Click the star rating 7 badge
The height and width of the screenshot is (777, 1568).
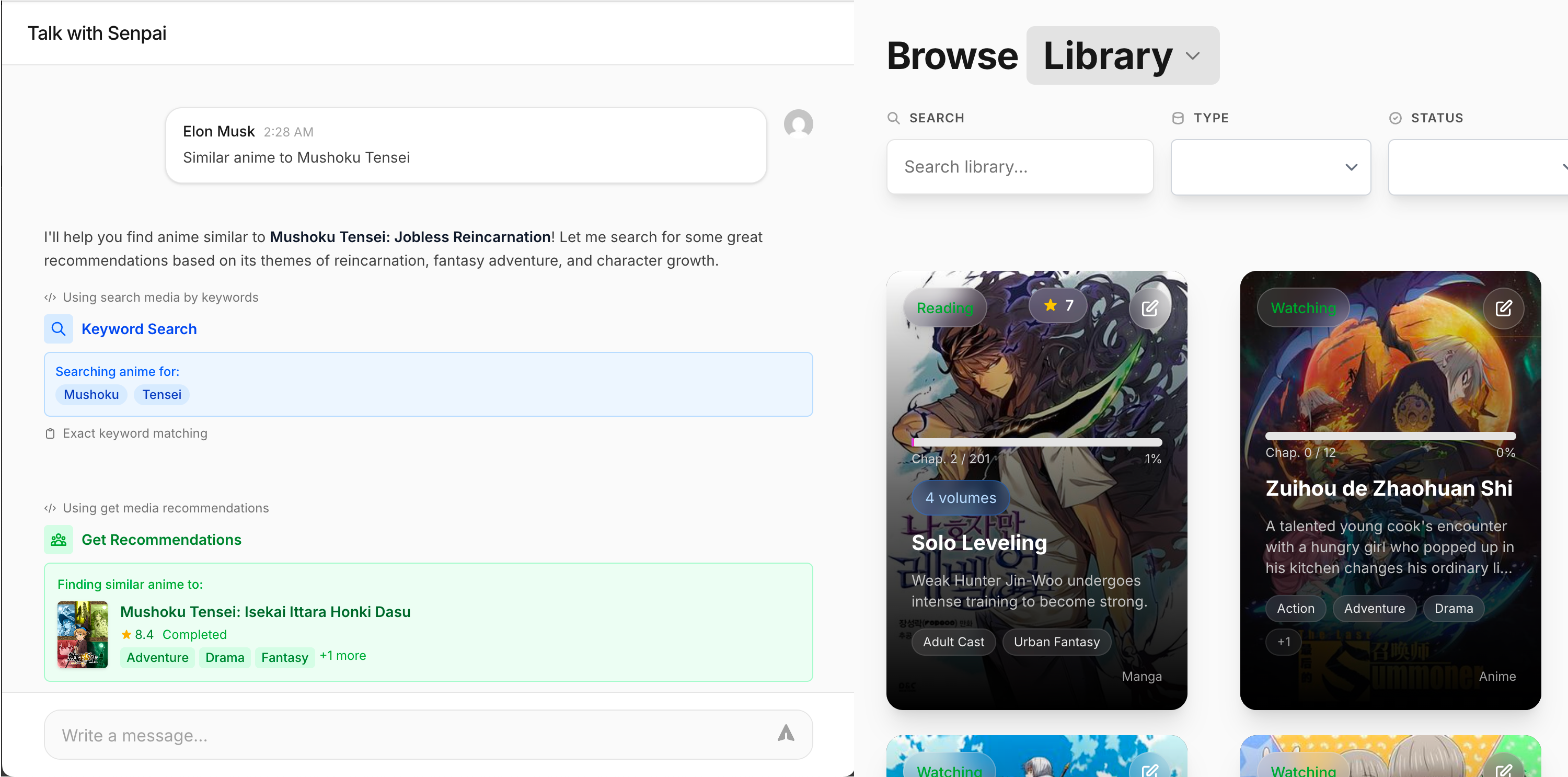pyautogui.click(x=1058, y=306)
